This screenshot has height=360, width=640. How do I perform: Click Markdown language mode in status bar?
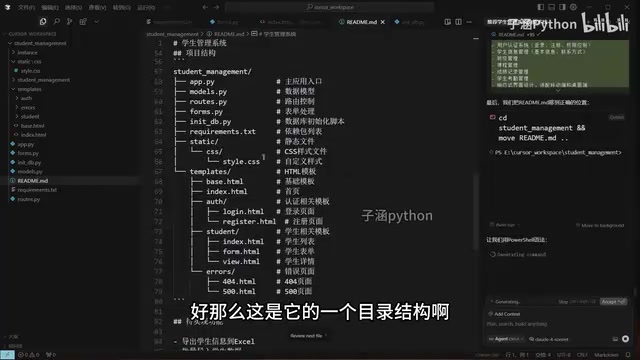[606, 355]
